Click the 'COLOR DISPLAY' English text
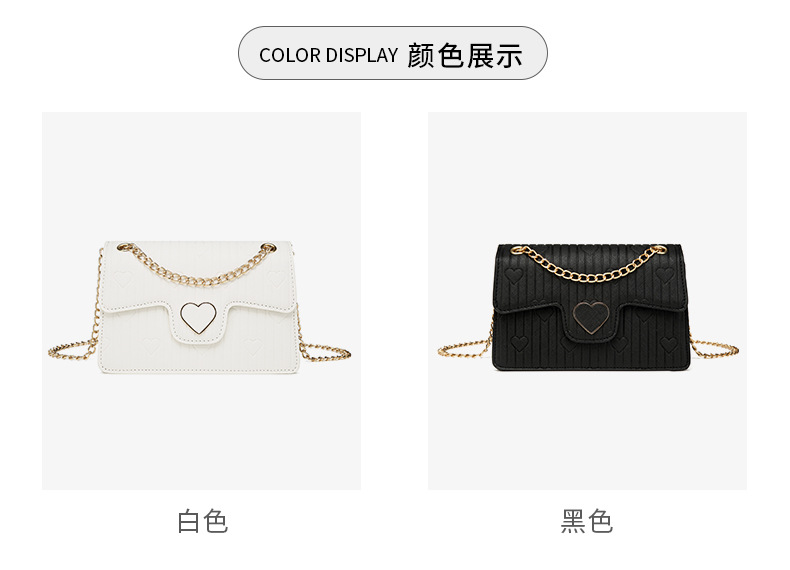This screenshot has height=570, width=790. pyautogui.click(x=328, y=55)
